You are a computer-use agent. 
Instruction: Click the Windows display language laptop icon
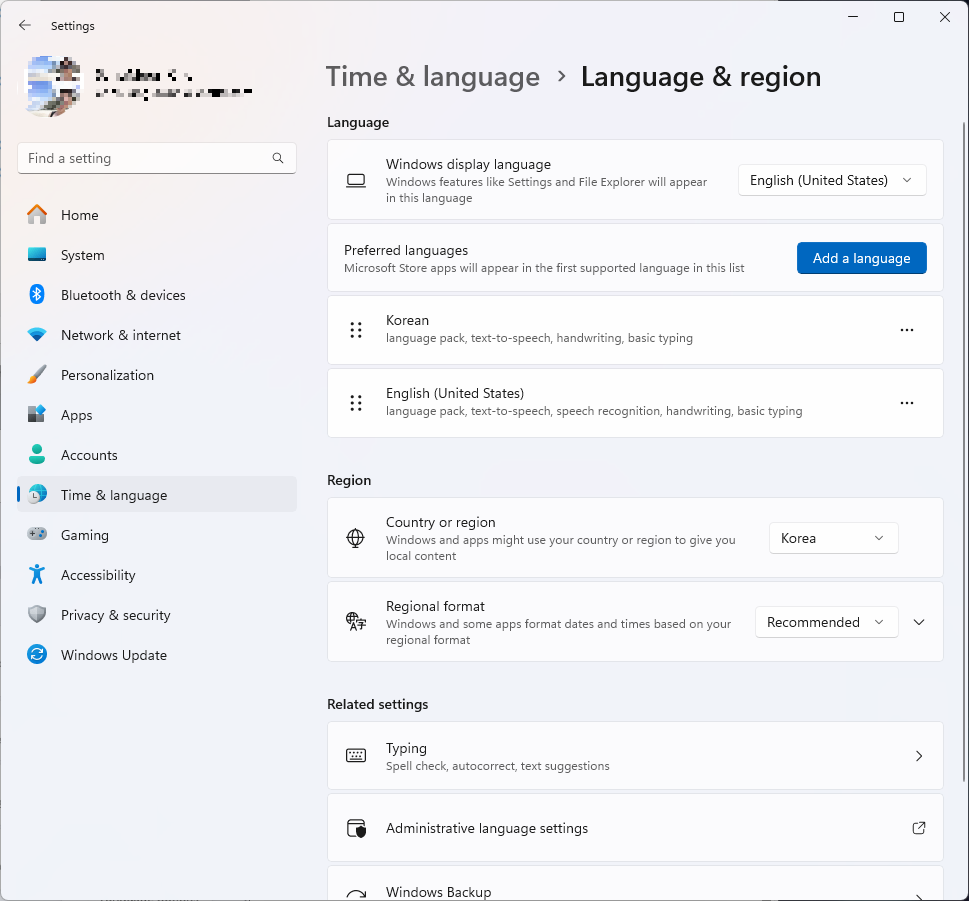coord(356,180)
